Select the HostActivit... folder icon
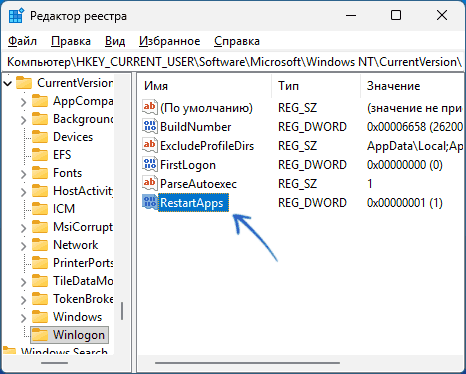Viewport: 466px width, 374px height. tap(40, 191)
